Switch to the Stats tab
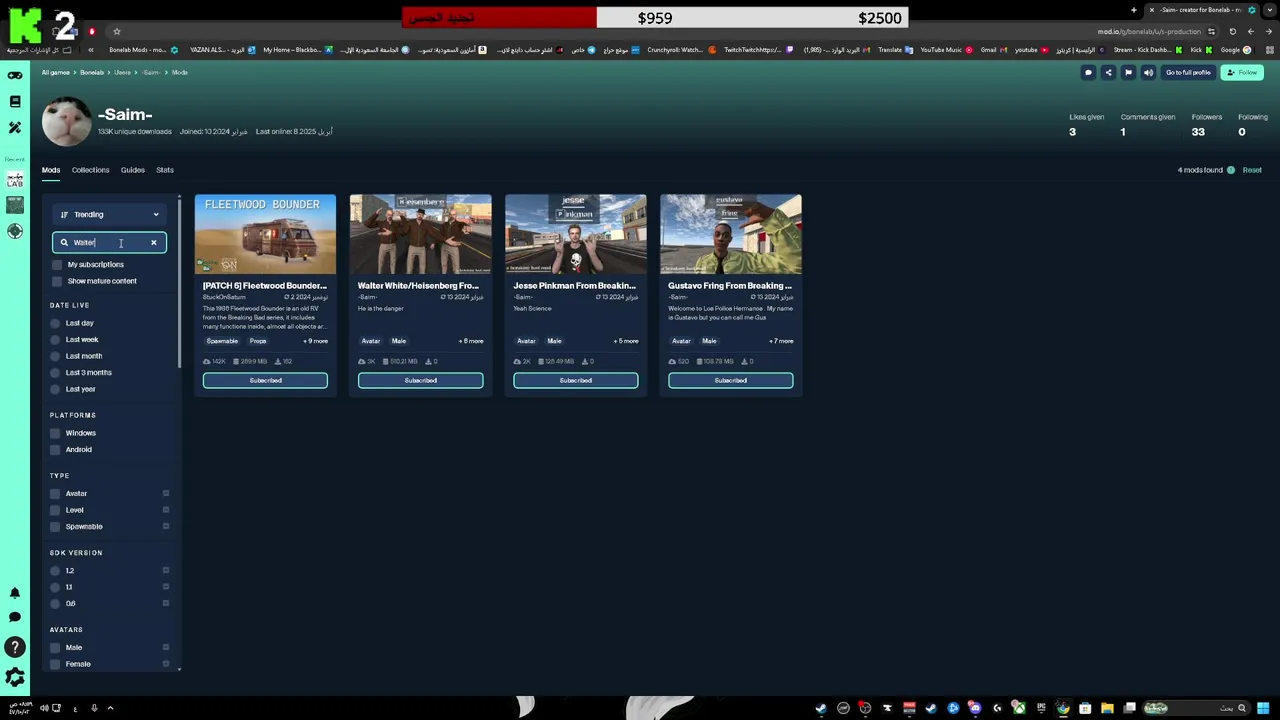 point(165,170)
